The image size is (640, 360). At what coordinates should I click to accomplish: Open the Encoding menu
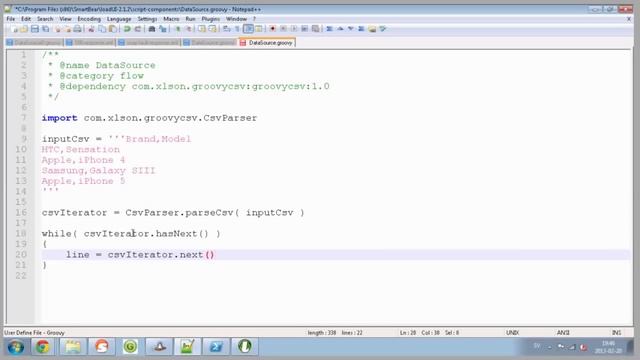click(x=89, y=19)
